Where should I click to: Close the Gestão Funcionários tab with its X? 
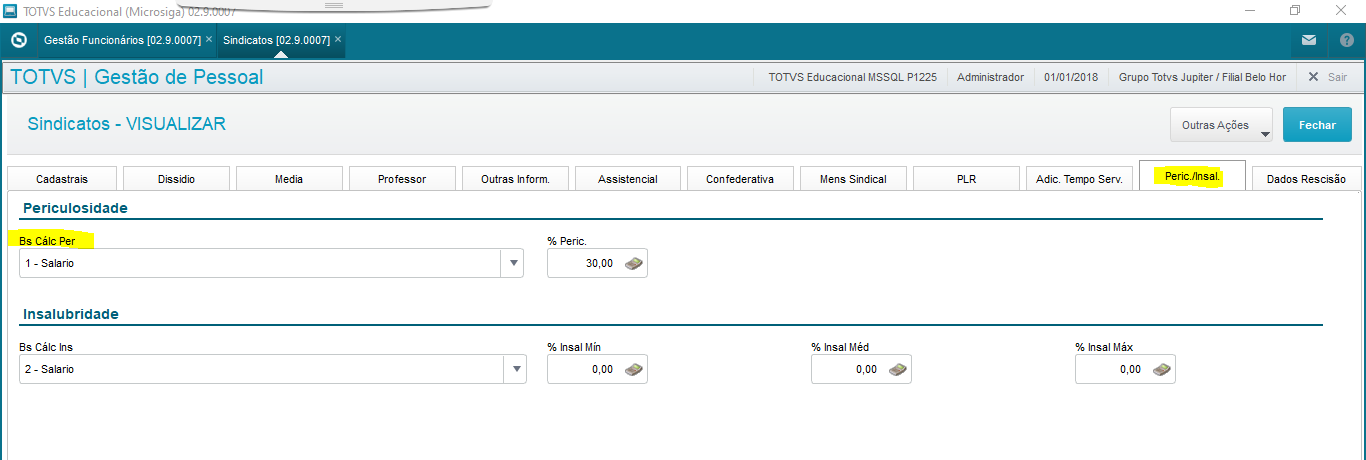click(x=209, y=40)
